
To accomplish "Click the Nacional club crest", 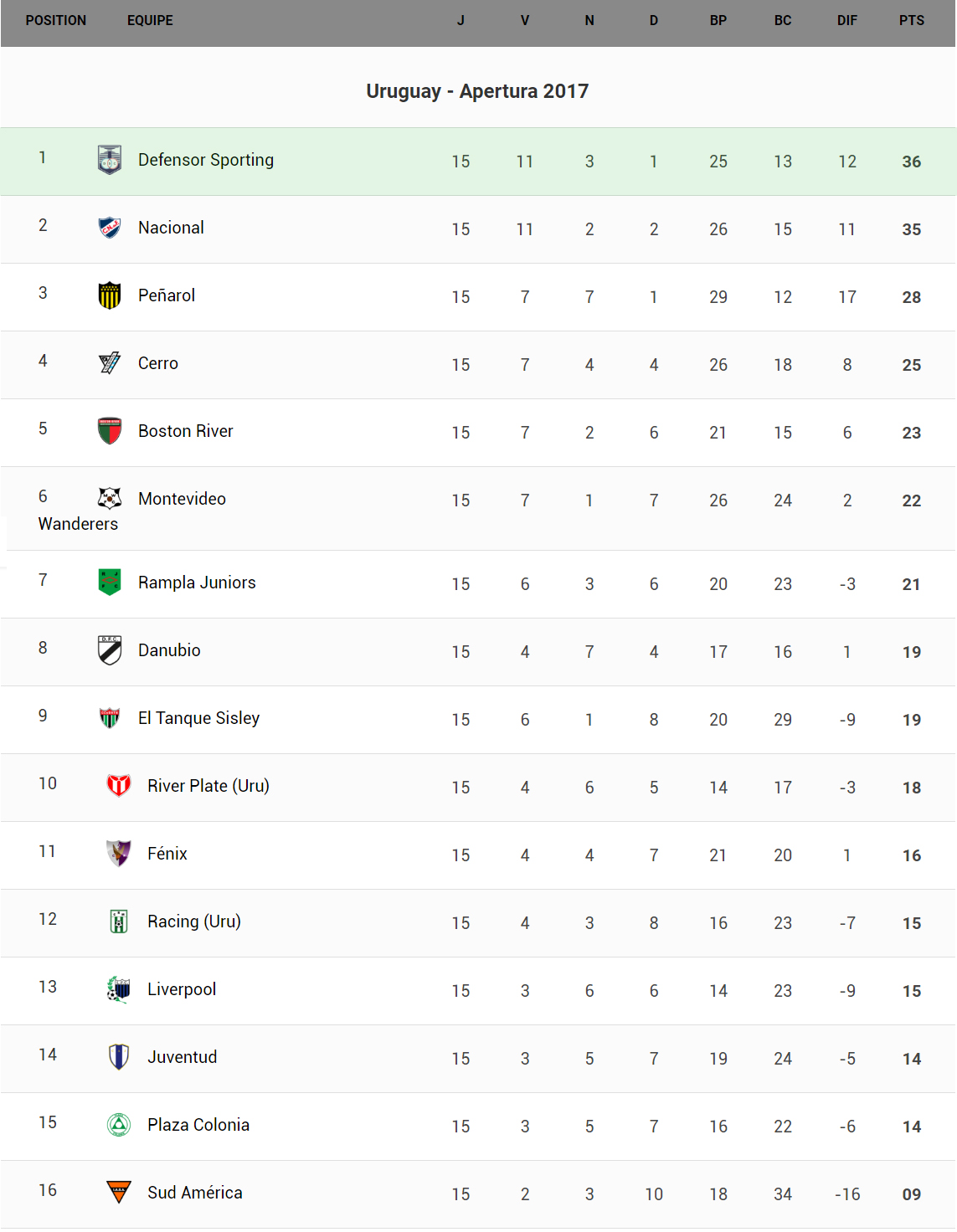I will pos(110,228).
